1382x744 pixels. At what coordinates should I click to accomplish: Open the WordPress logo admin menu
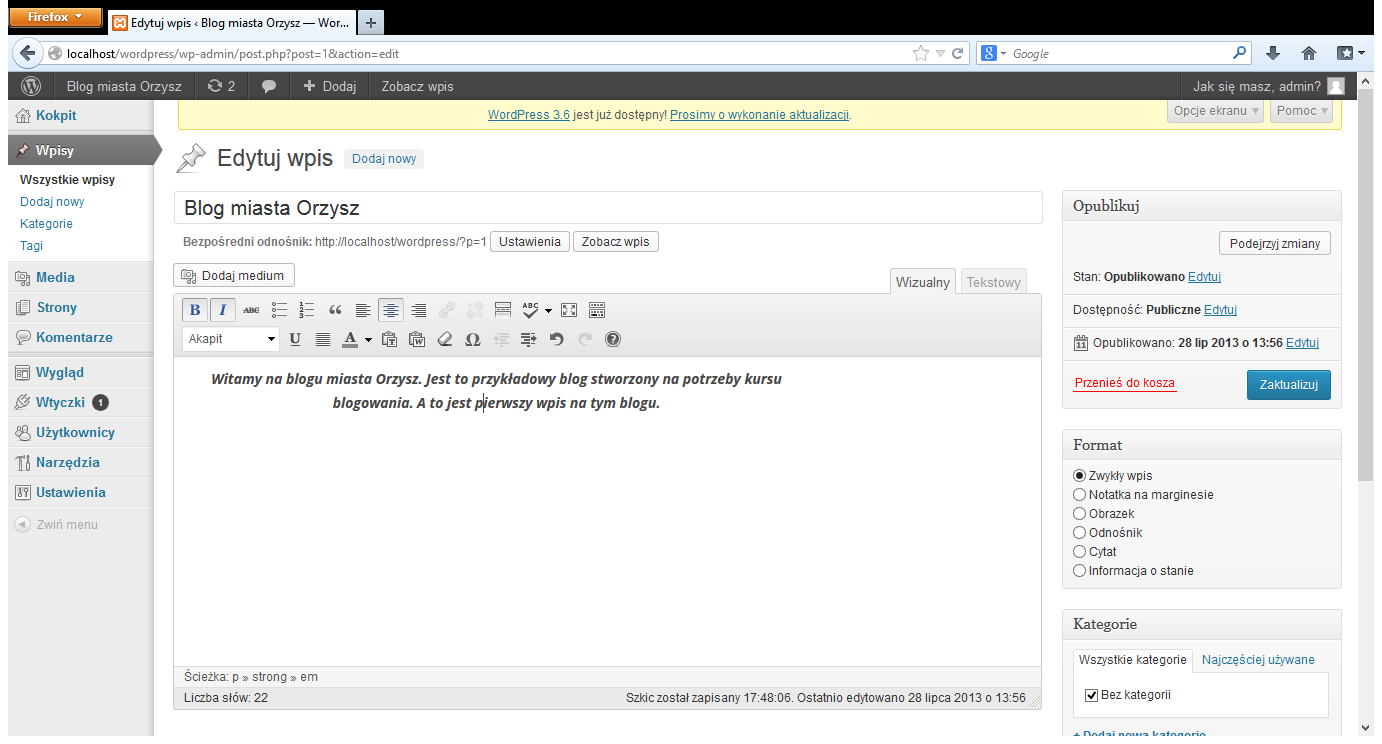pos(31,86)
